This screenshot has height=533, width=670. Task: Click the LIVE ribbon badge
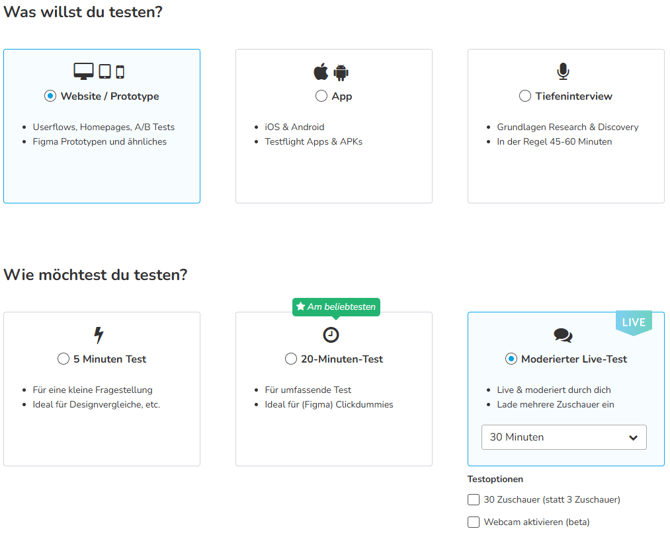634,322
